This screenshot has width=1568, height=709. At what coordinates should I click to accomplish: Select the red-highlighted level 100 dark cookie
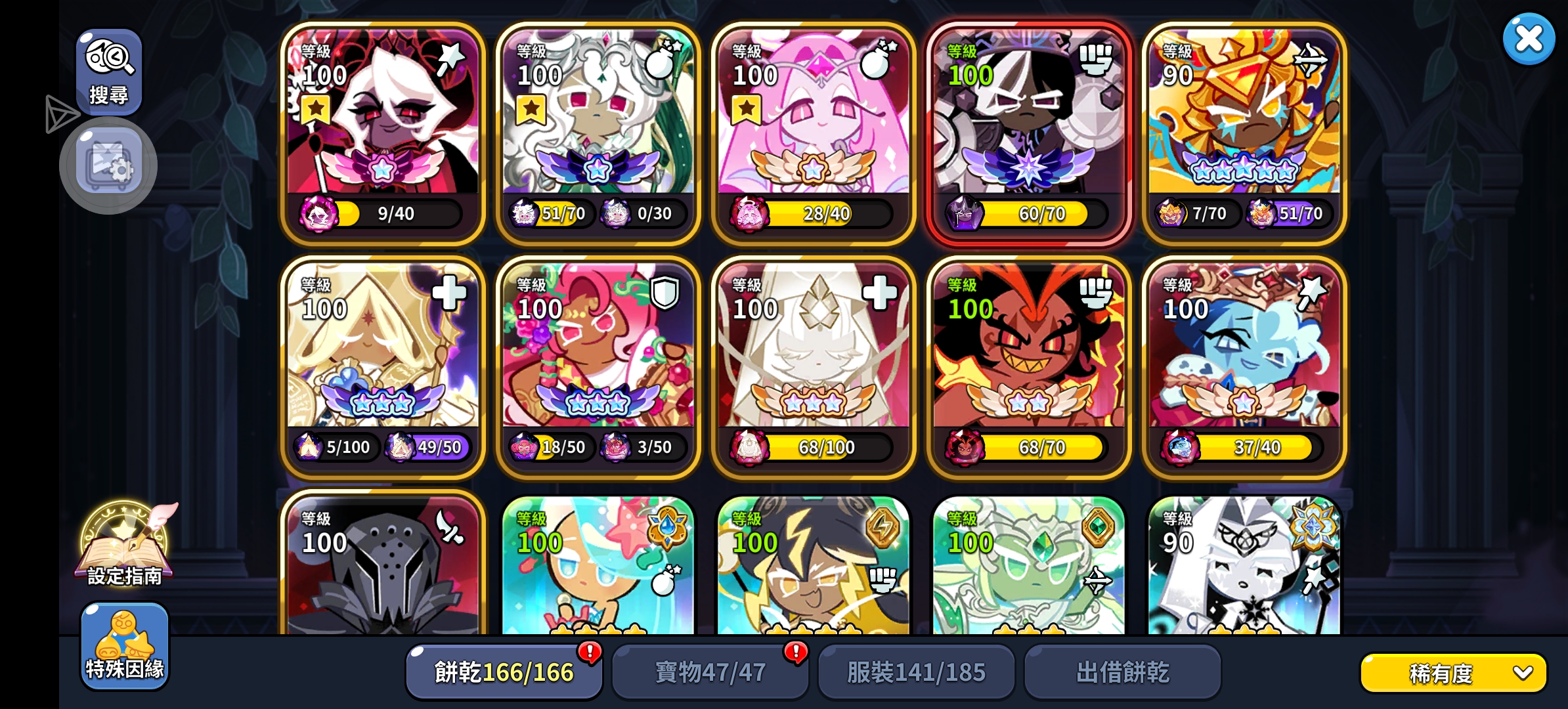pyautogui.click(x=1029, y=134)
